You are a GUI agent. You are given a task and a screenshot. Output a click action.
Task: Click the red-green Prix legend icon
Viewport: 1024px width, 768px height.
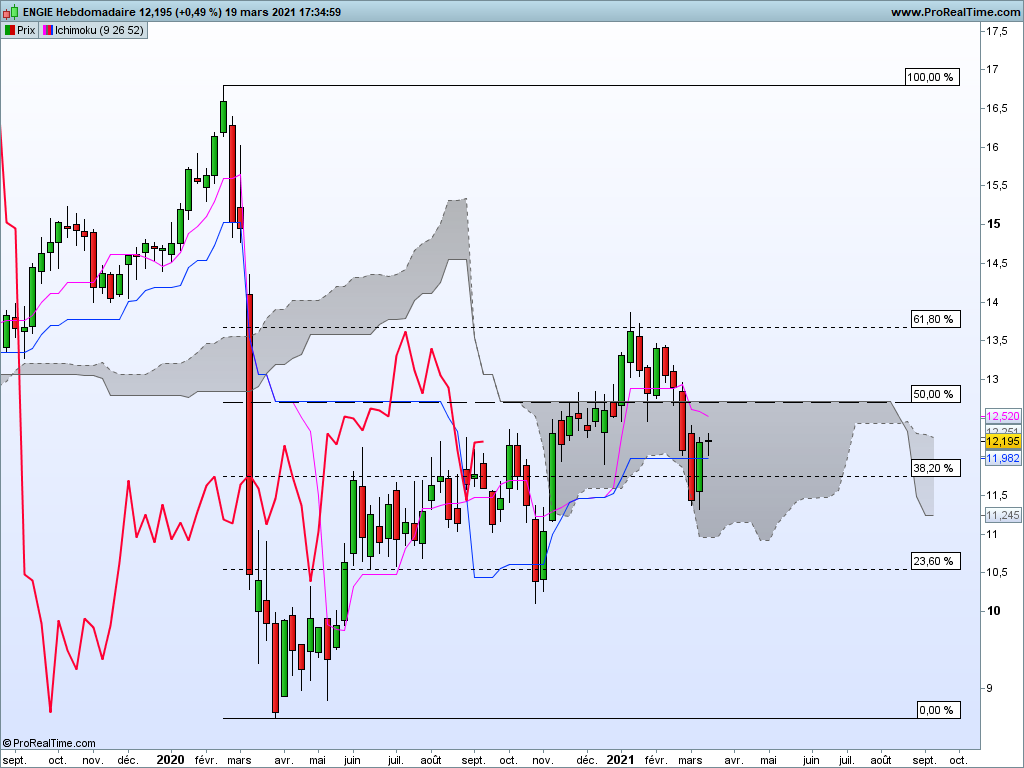9,30
